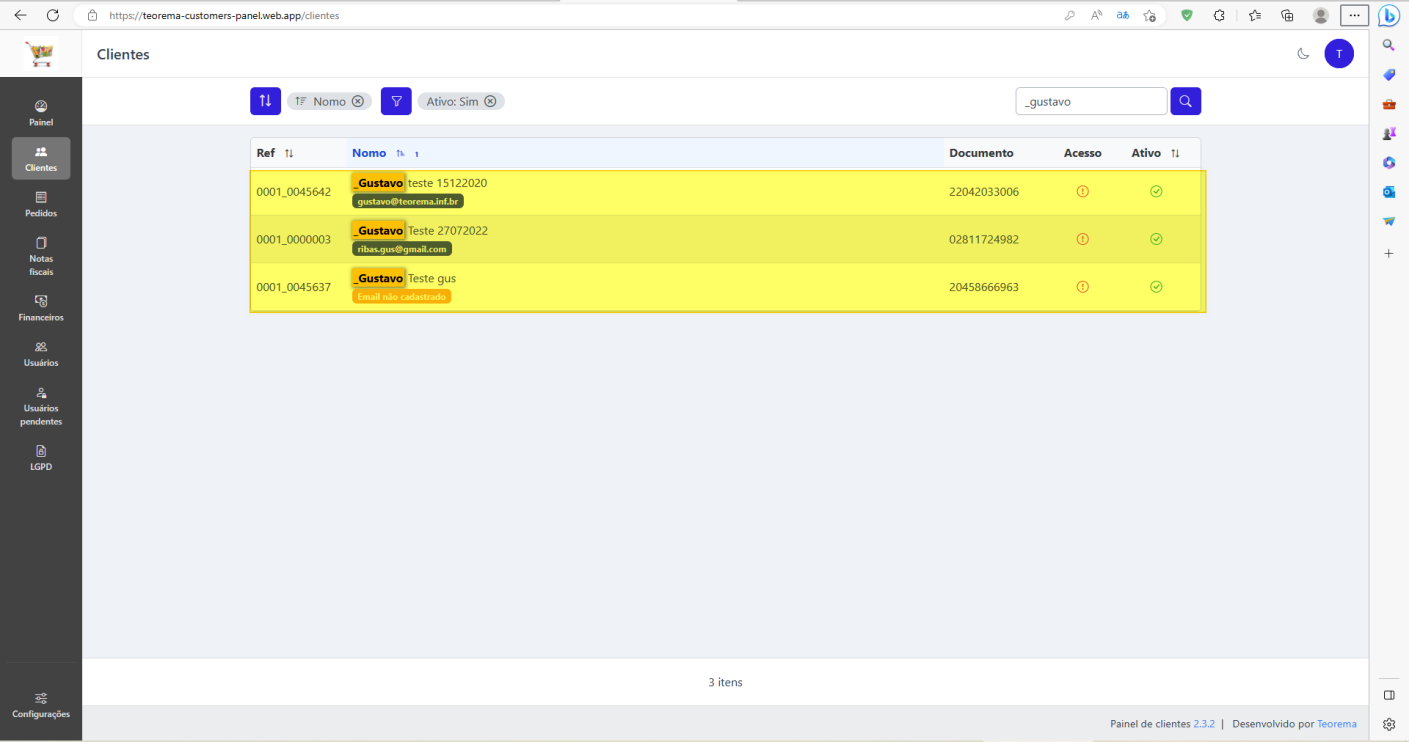Open the Painel sidebar section
The width and height of the screenshot is (1409, 742).
coord(41,113)
